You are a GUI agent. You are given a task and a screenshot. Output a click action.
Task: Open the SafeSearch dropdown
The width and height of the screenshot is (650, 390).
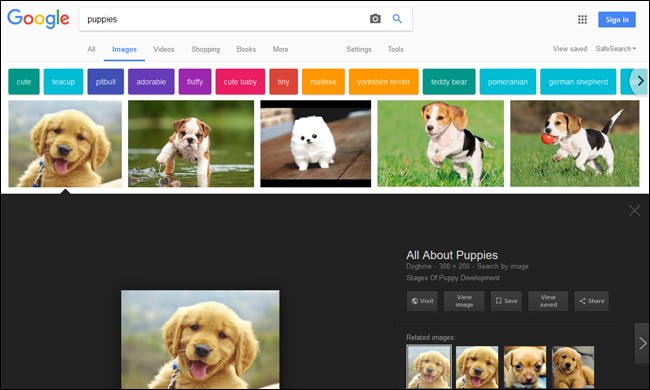(616, 48)
